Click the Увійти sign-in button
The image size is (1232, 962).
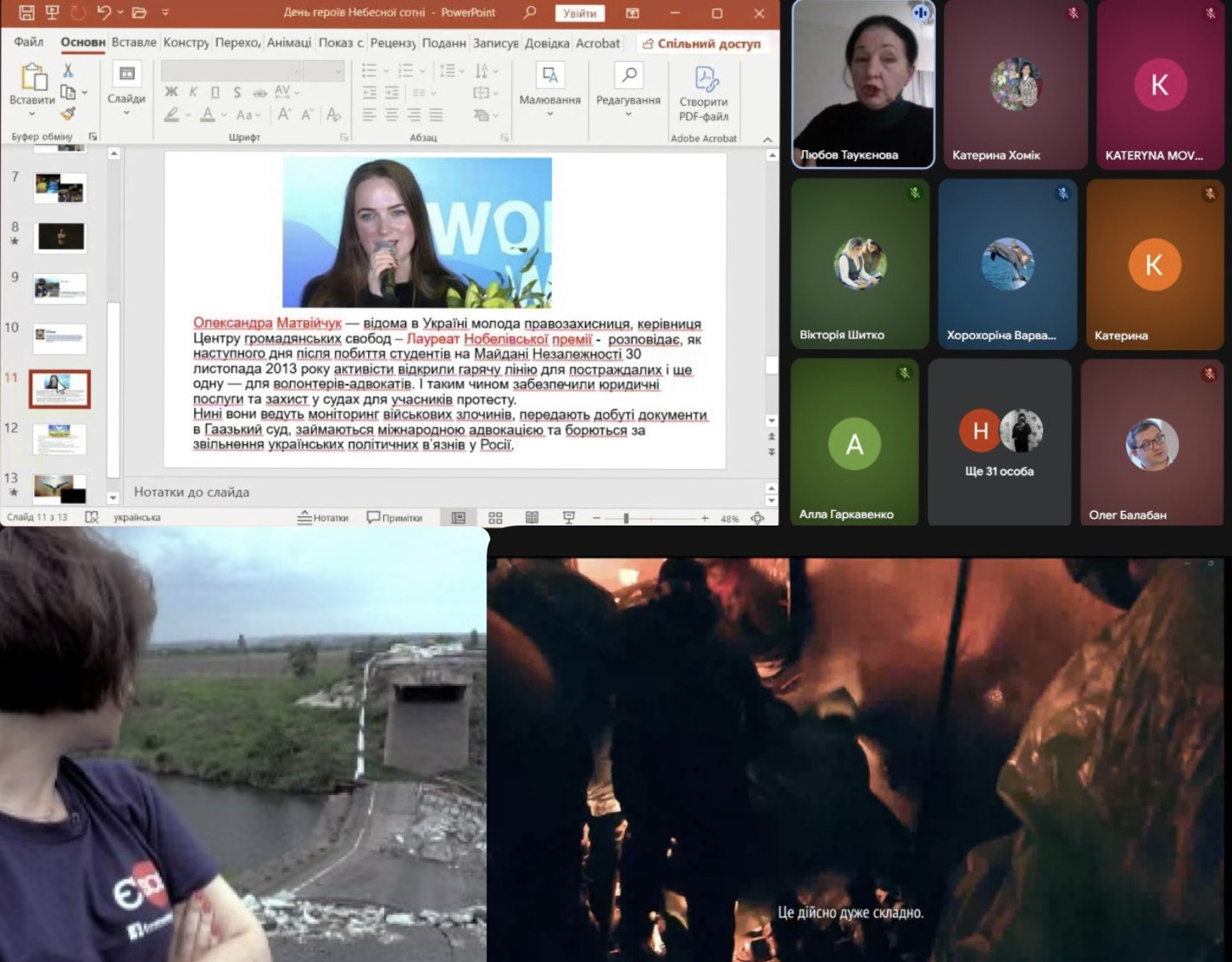(579, 14)
